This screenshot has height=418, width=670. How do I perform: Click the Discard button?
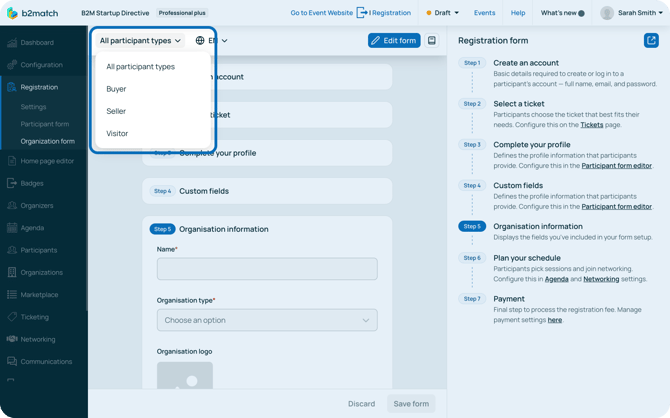click(361, 403)
